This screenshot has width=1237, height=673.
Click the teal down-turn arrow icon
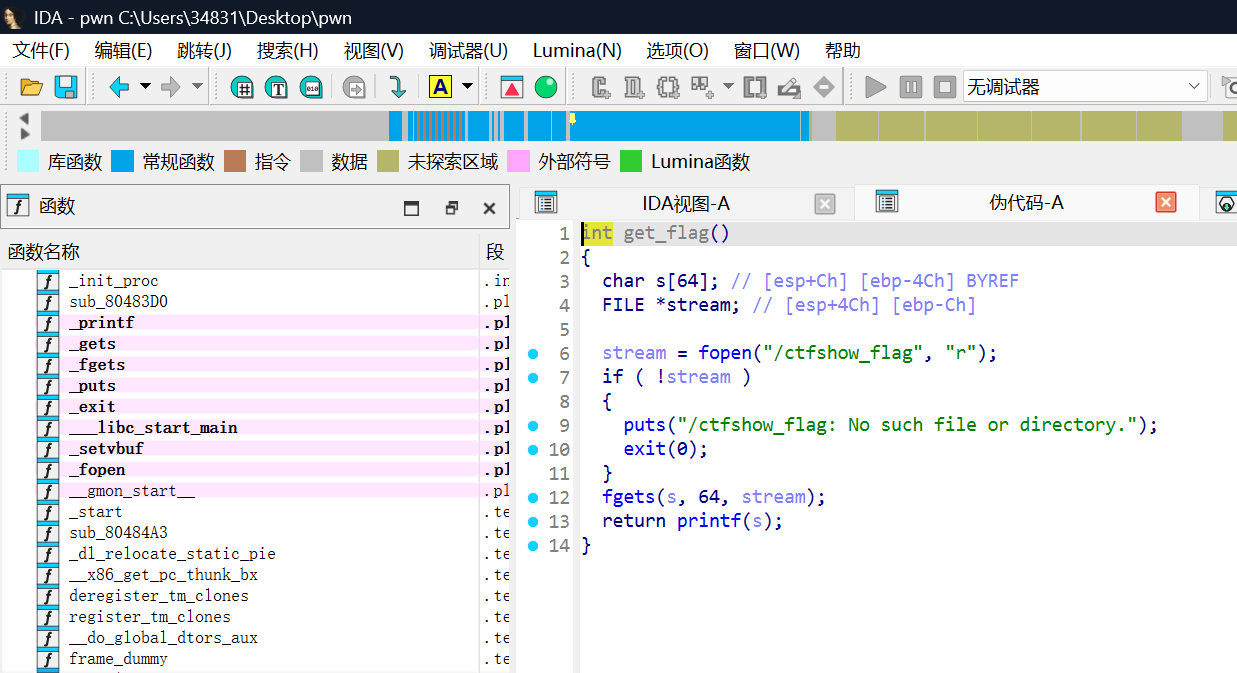point(397,87)
